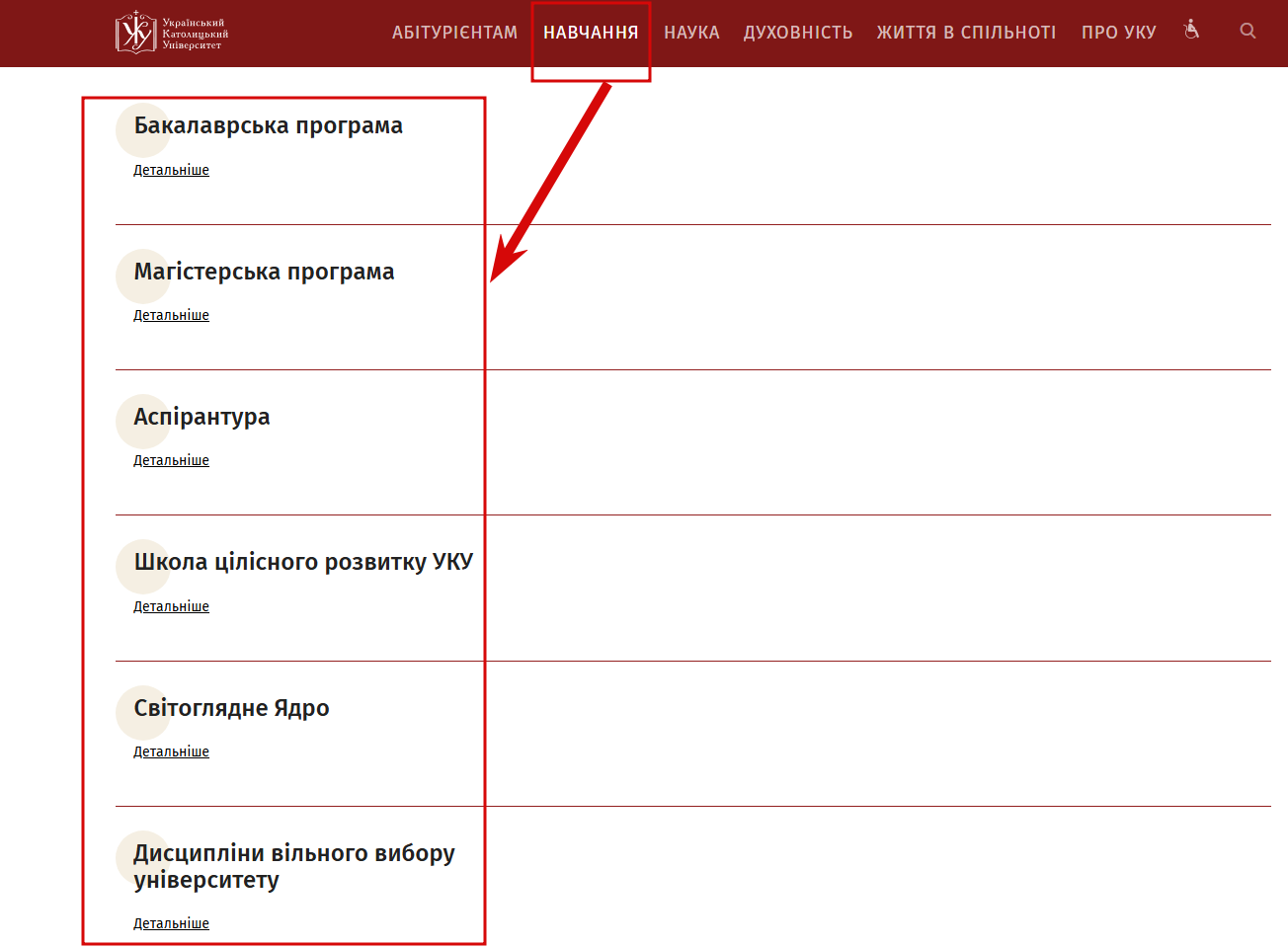Click the Бакалаврська програма heading
This screenshot has height=948, width=1288.
click(x=269, y=126)
